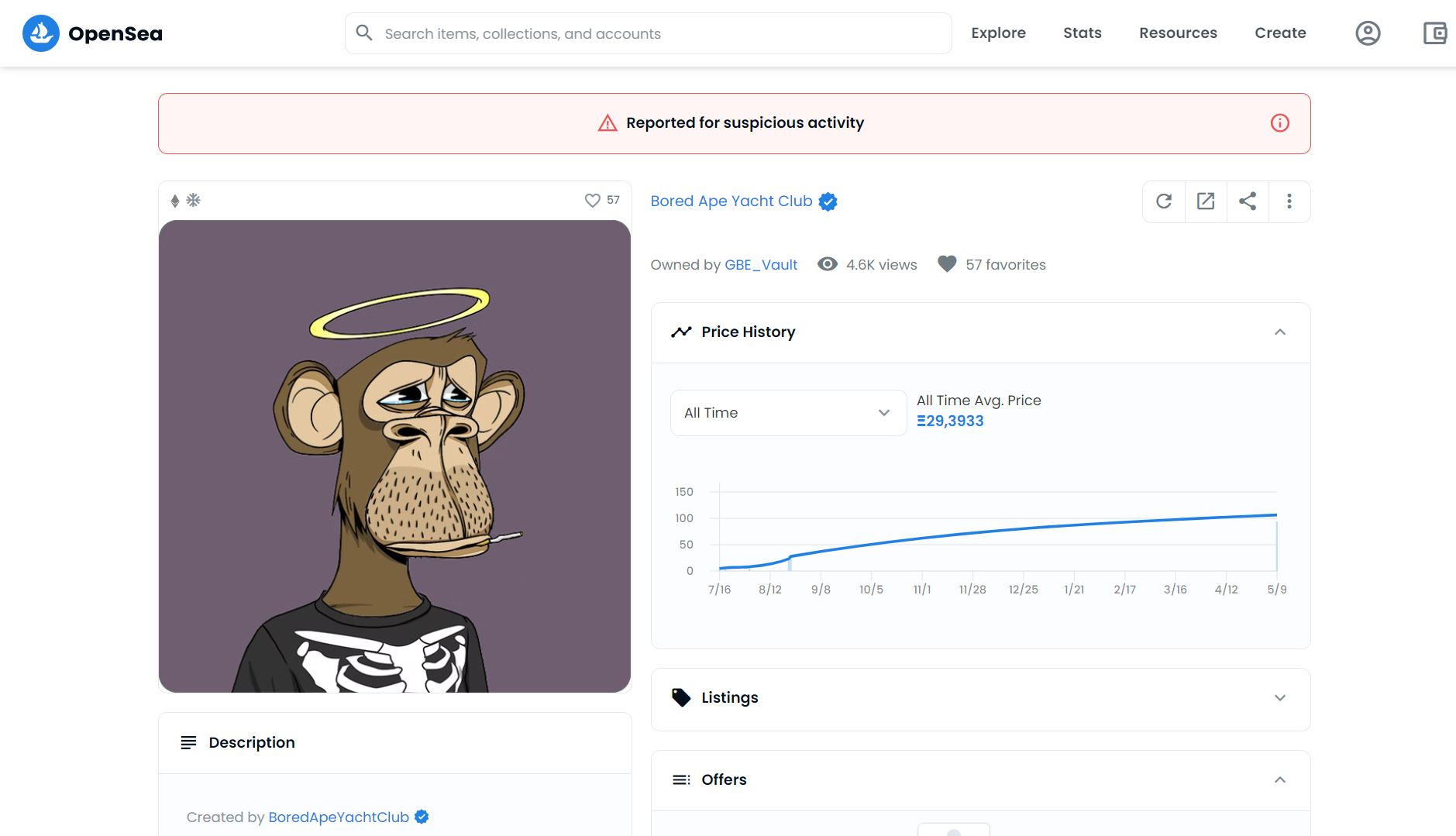Favorite the NFT with the heart icon

click(593, 201)
